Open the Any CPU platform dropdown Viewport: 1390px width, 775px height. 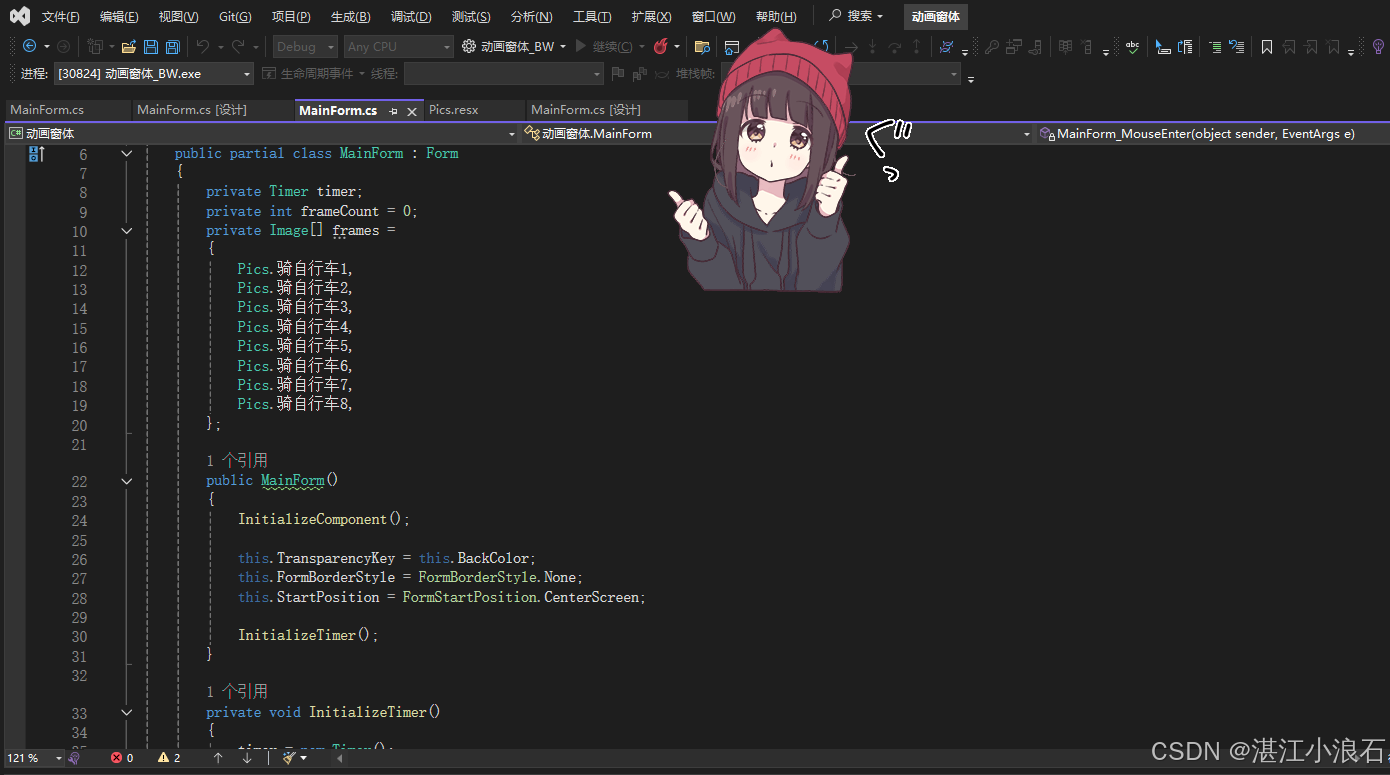point(399,46)
